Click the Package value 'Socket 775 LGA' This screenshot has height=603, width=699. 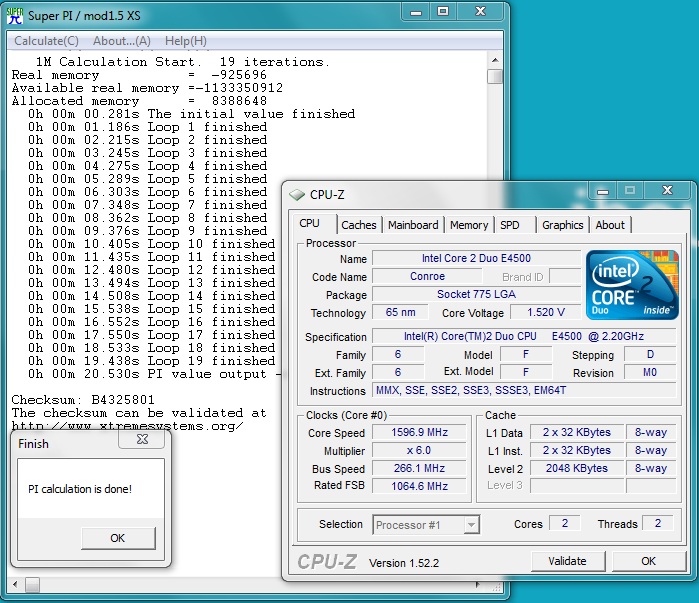[476, 294]
